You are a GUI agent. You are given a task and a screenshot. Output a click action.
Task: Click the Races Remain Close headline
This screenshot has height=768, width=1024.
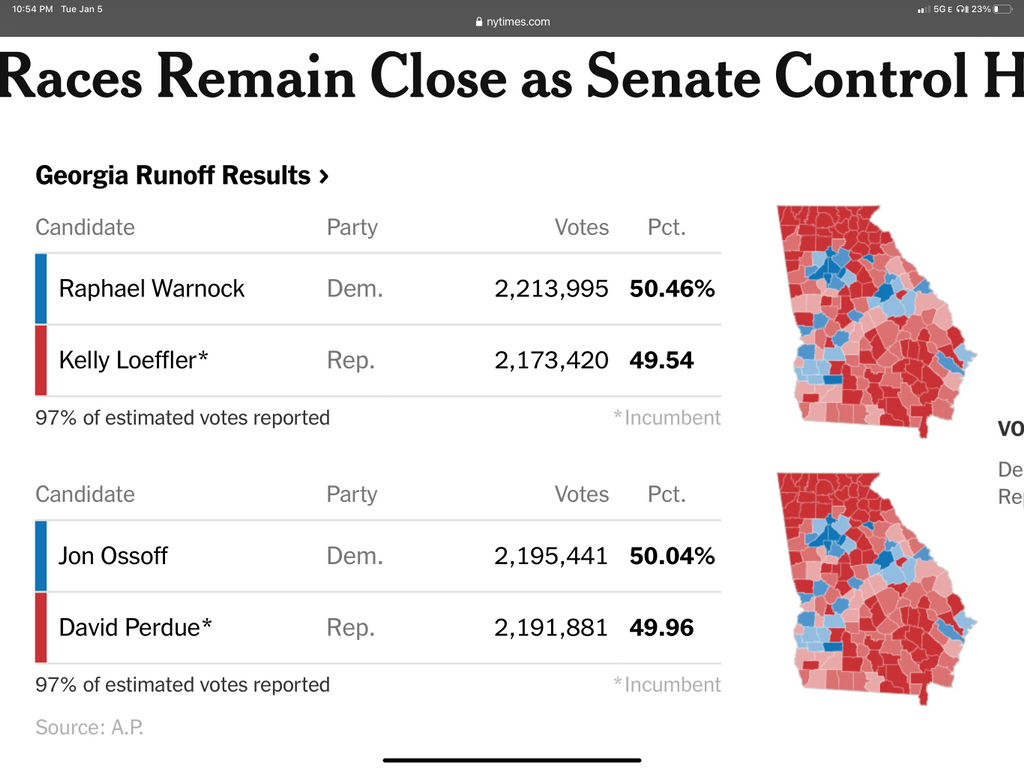pyautogui.click(x=500, y=78)
